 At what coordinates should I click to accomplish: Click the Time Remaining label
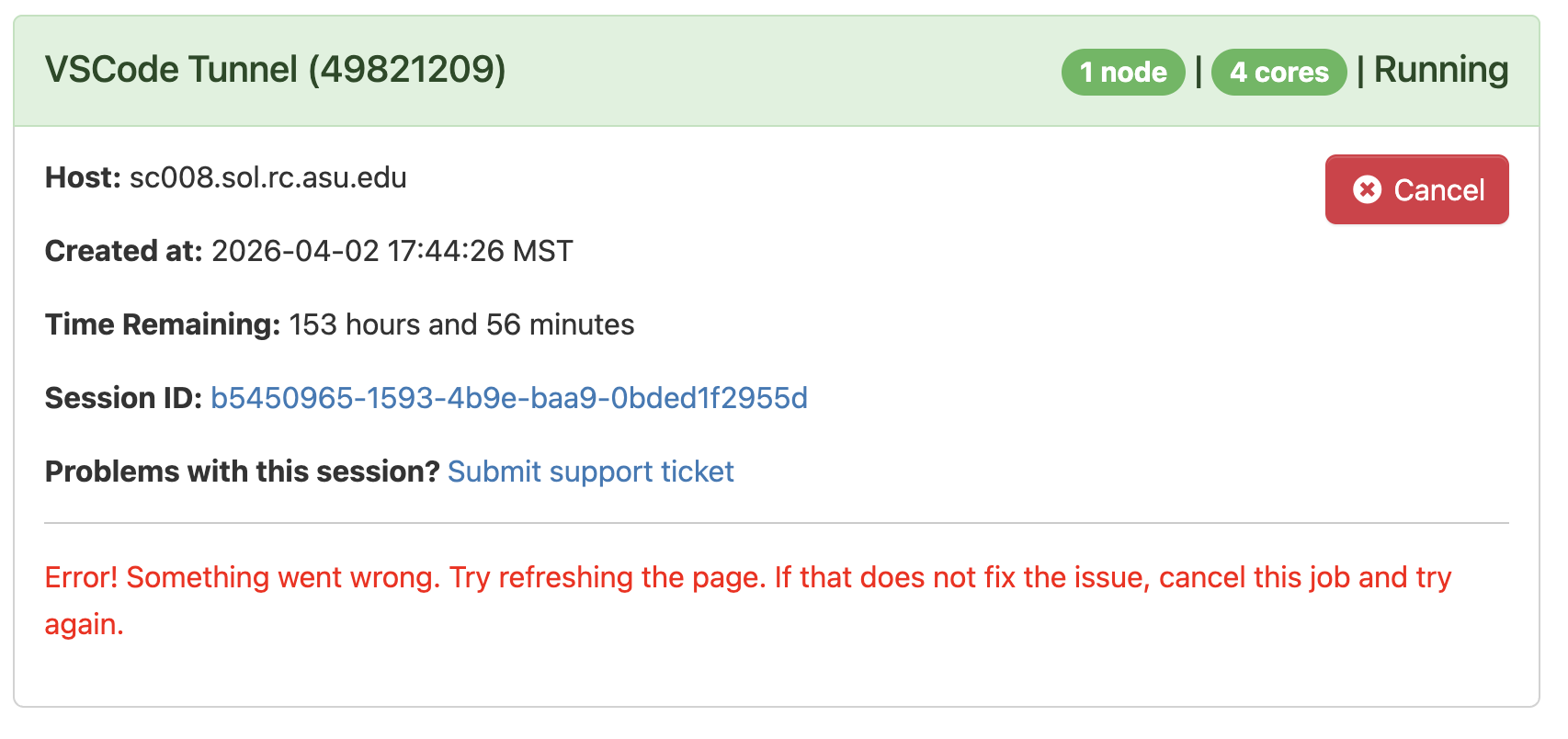[x=161, y=324]
